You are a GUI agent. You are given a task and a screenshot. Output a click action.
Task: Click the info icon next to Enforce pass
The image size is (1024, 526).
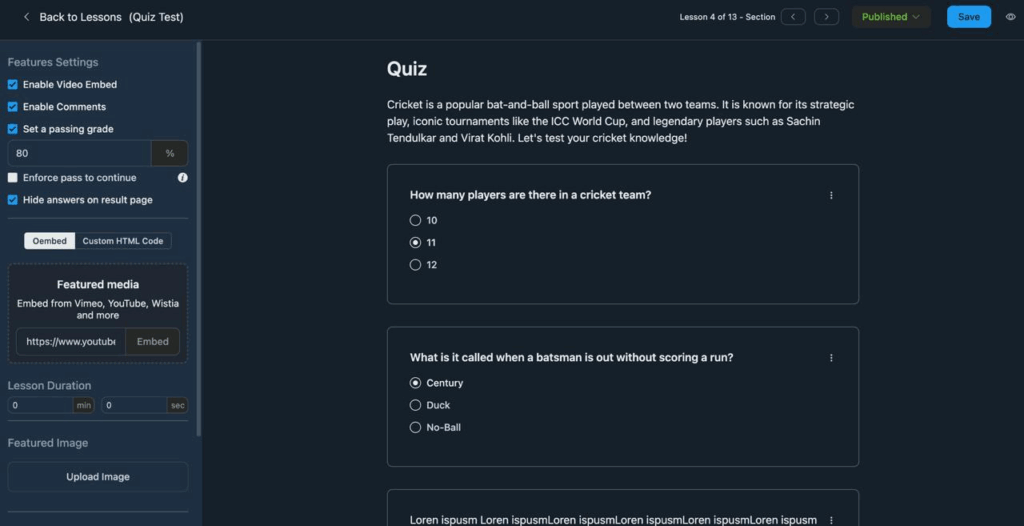[x=182, y=178]
